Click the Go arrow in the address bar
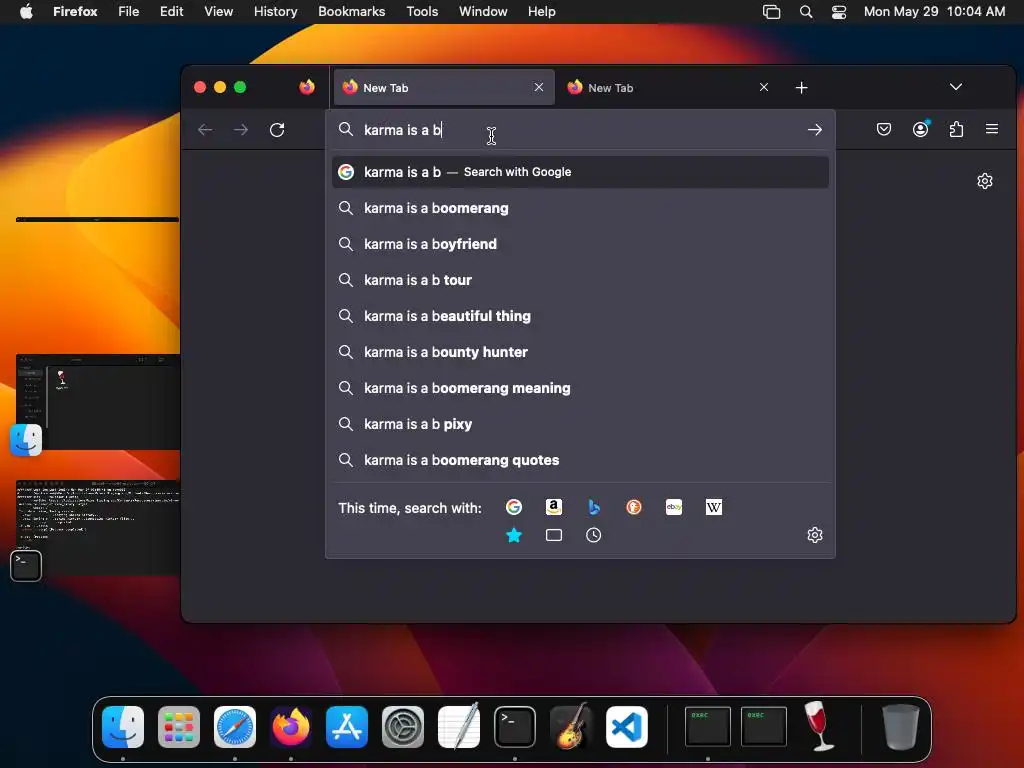 (814, 130)
